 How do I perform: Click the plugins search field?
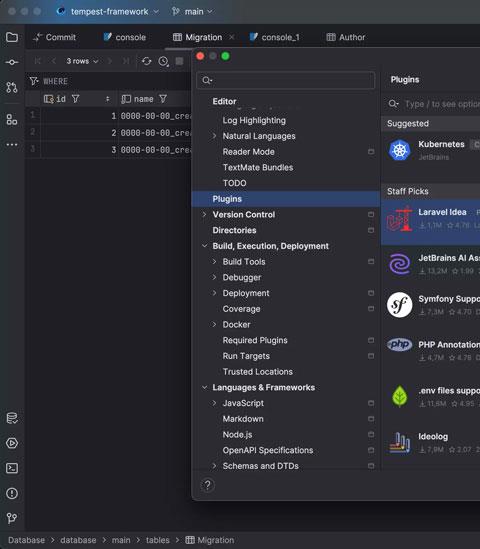433,104
